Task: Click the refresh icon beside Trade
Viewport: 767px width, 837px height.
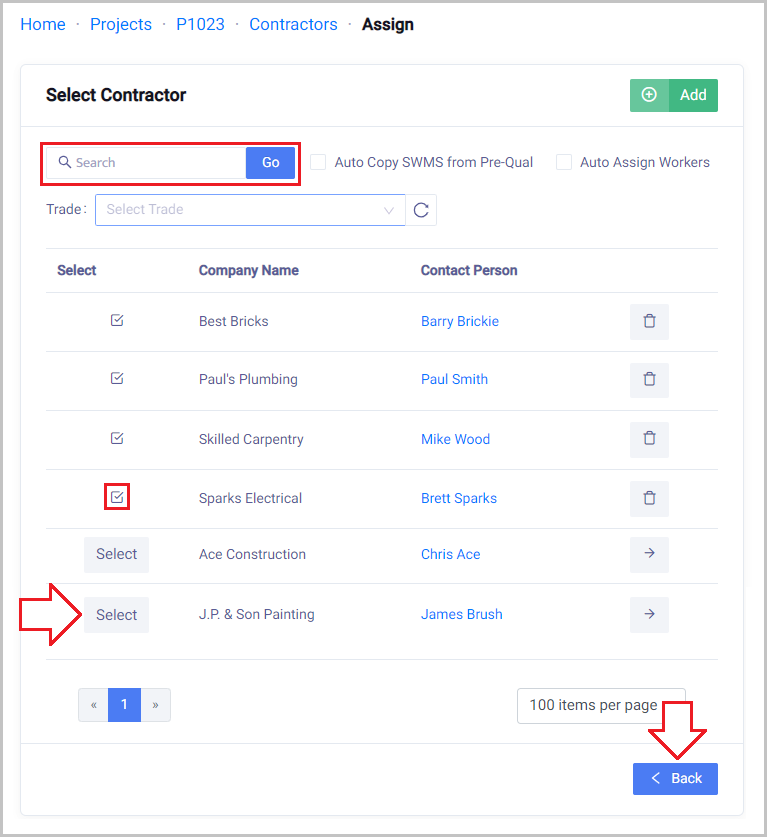Action: pos(421,210)
